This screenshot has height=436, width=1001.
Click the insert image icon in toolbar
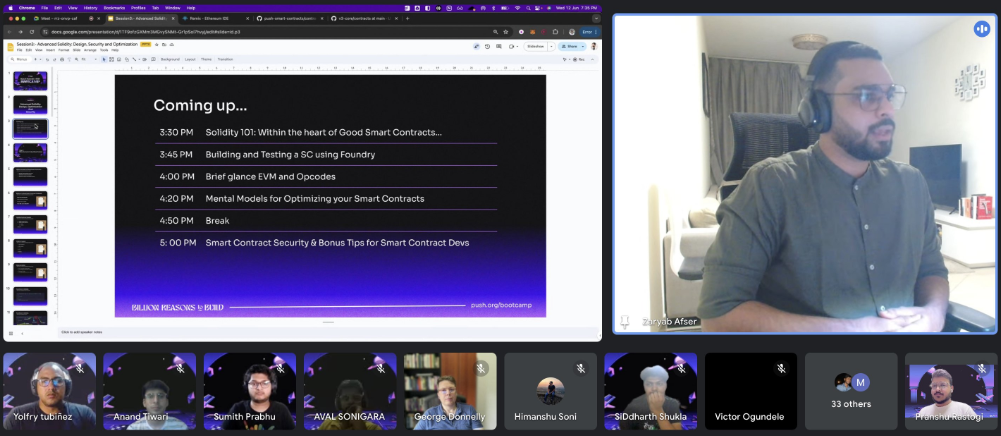click(x=119, y=59)
